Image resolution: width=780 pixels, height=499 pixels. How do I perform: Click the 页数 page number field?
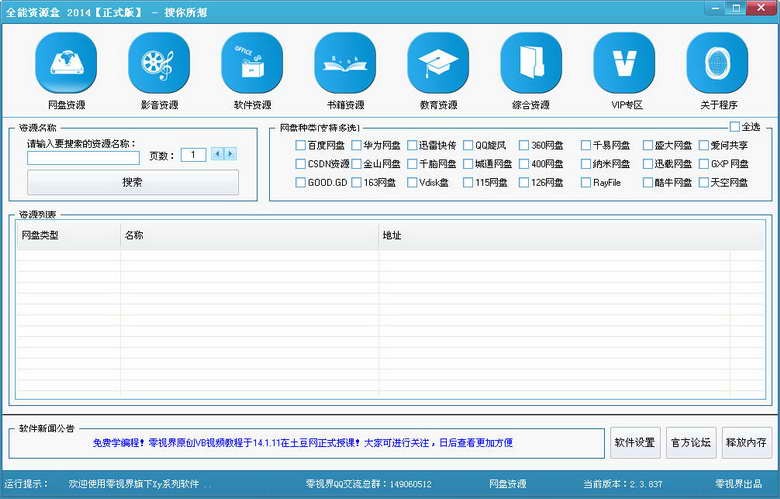click(x=193, y=155)
